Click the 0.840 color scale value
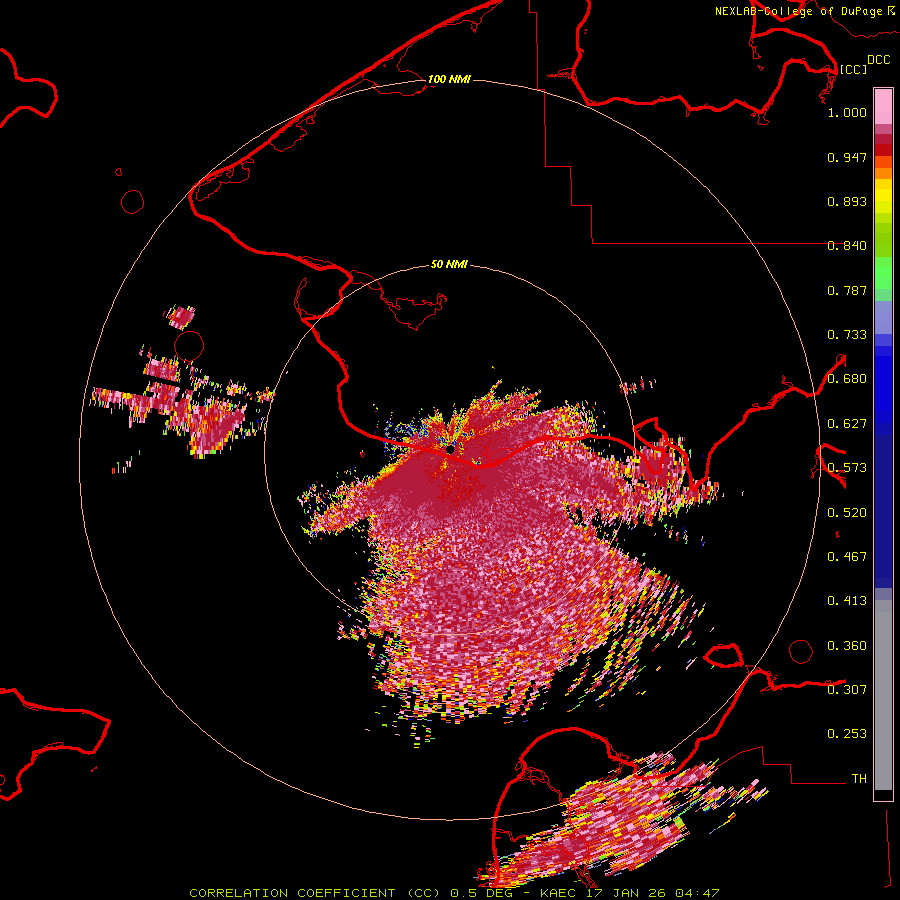The width and height of the screenshot is (900, 900). point(847,246)
